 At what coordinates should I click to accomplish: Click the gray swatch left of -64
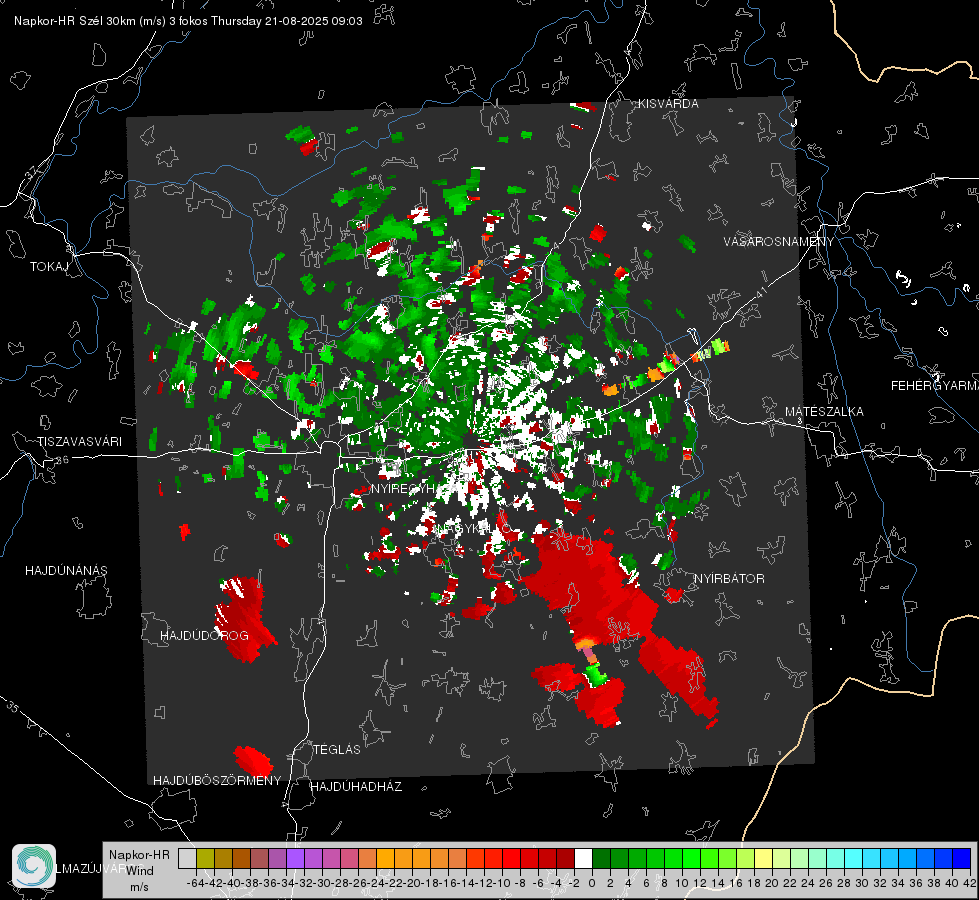point(187,858)
